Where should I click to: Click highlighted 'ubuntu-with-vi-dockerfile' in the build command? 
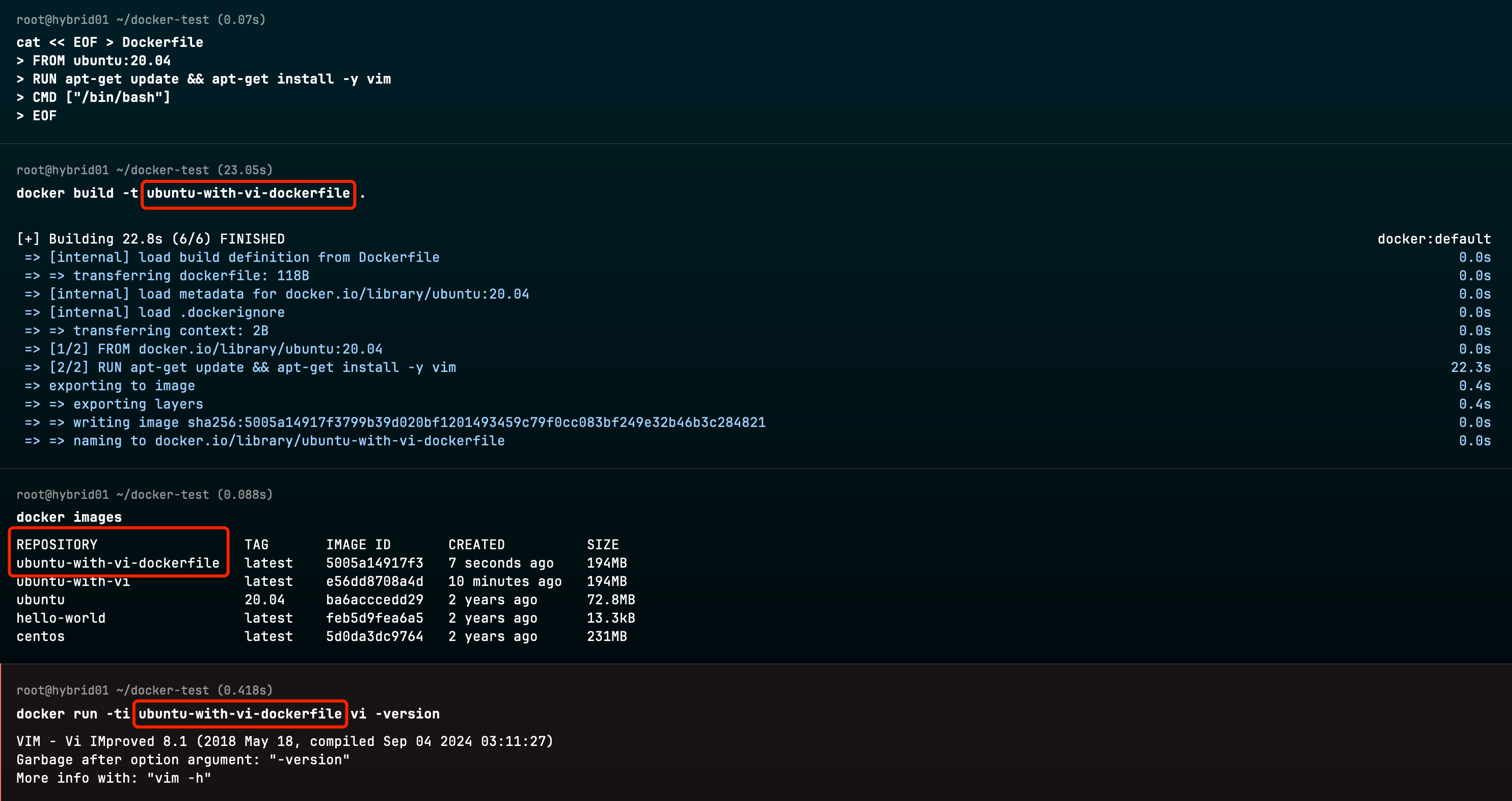point(248,193)
